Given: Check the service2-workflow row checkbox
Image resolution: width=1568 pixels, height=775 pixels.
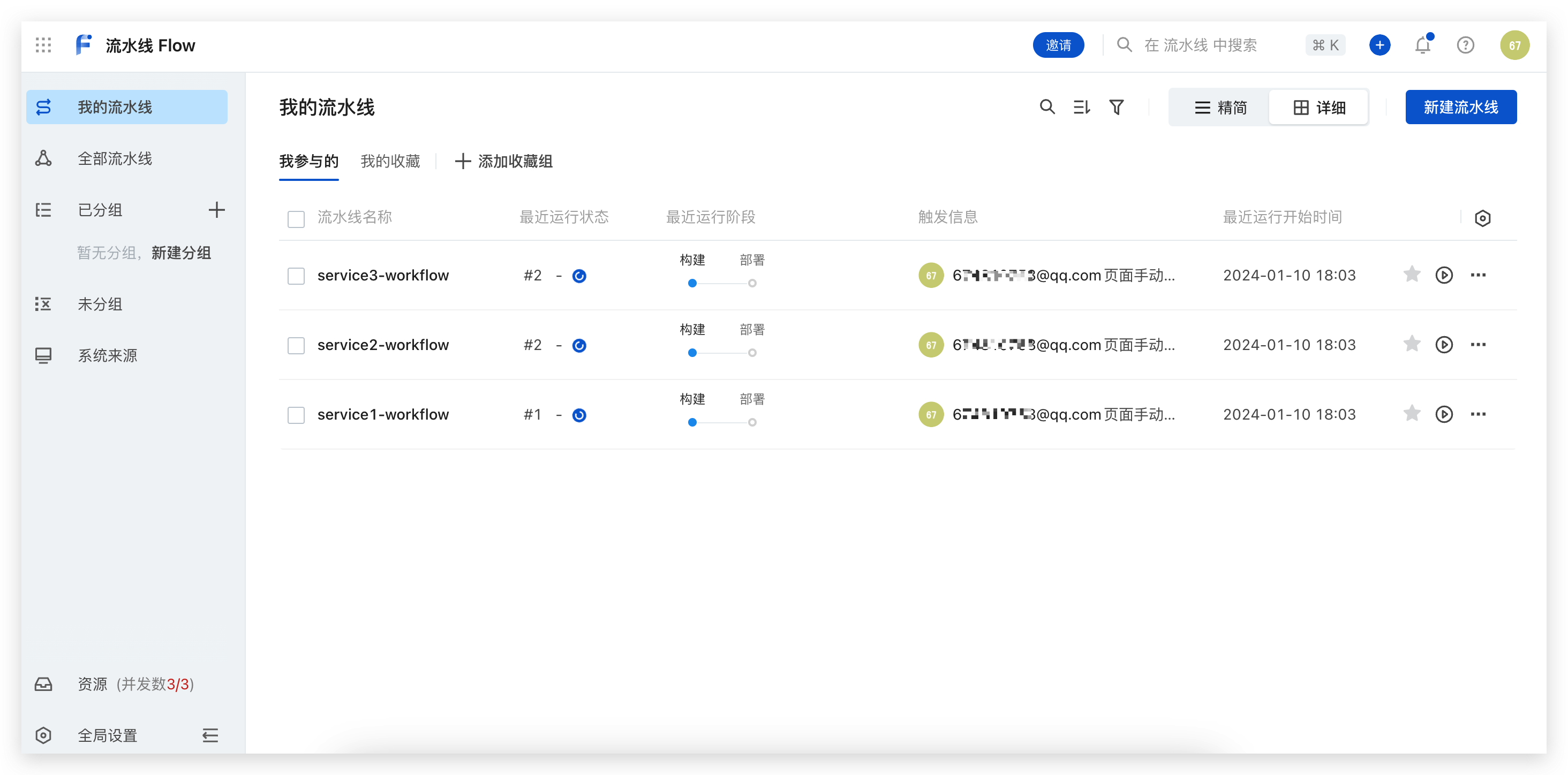Looking at the screenshot, I should pos(296,345).
